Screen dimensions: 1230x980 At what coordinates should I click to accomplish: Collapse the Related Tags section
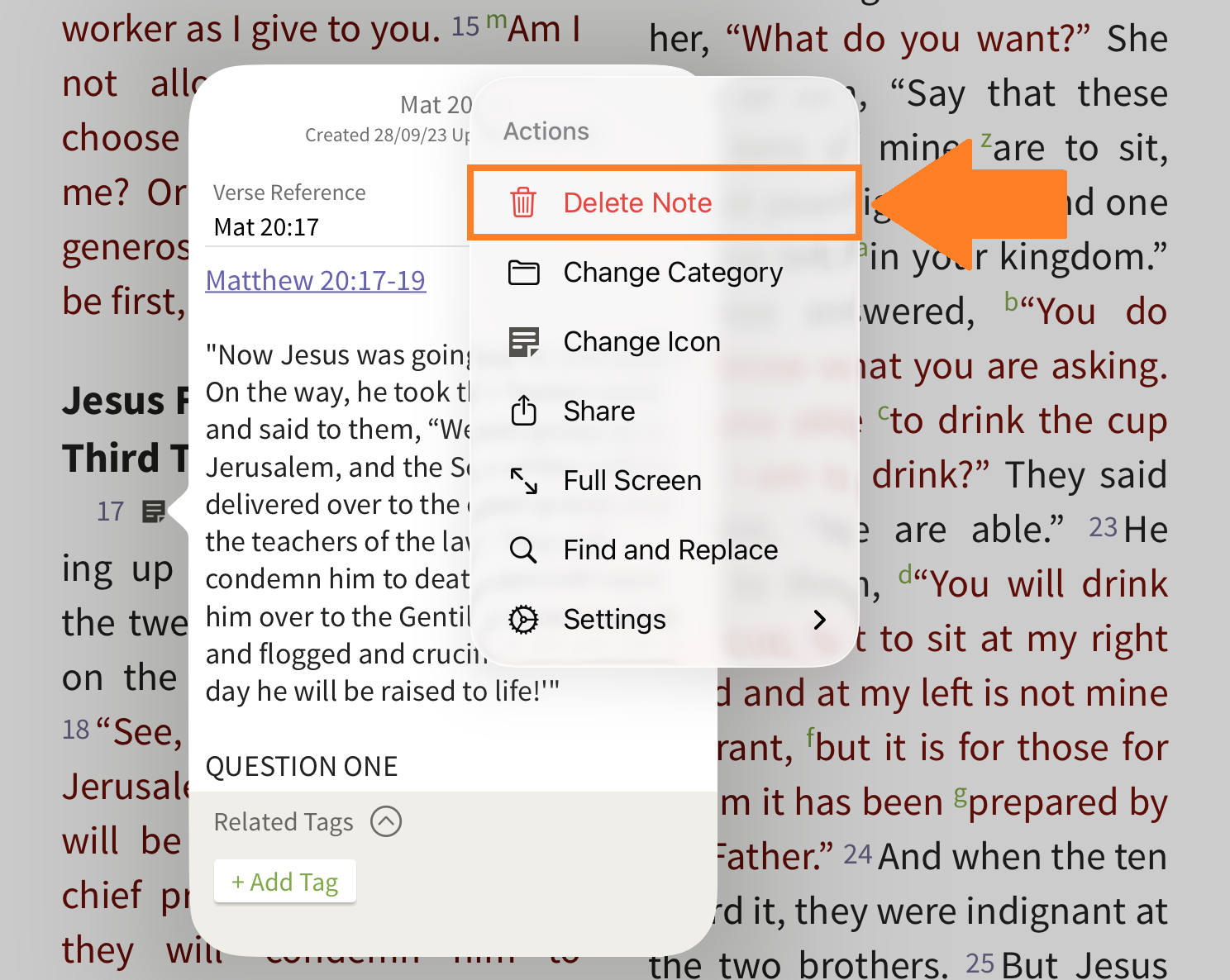click(386, 821)
